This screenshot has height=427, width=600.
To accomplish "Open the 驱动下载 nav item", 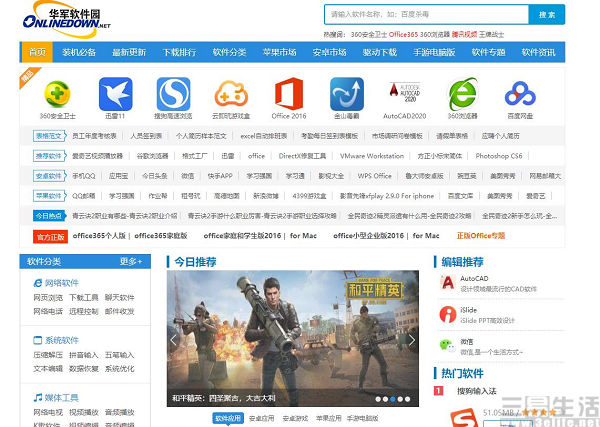I will [380, 52].
